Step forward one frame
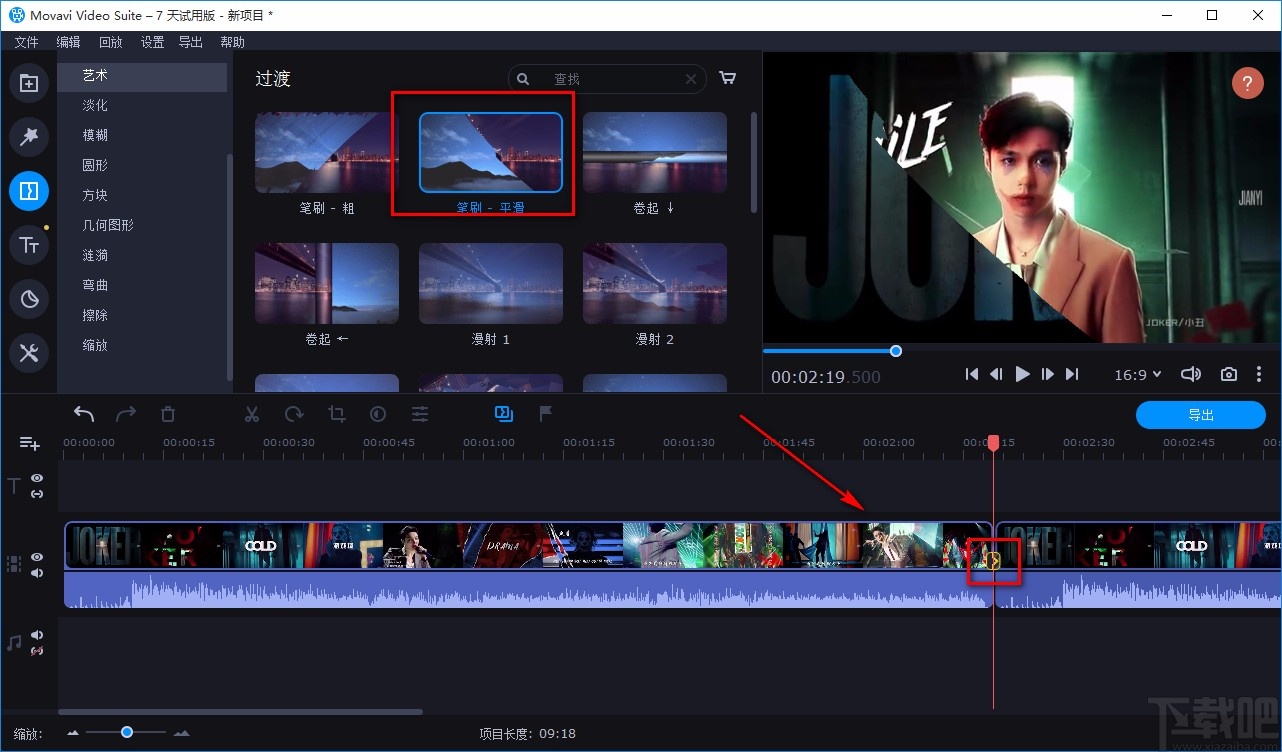The height and width of the screenshot is (752, 1282). tap(1047, 374)
